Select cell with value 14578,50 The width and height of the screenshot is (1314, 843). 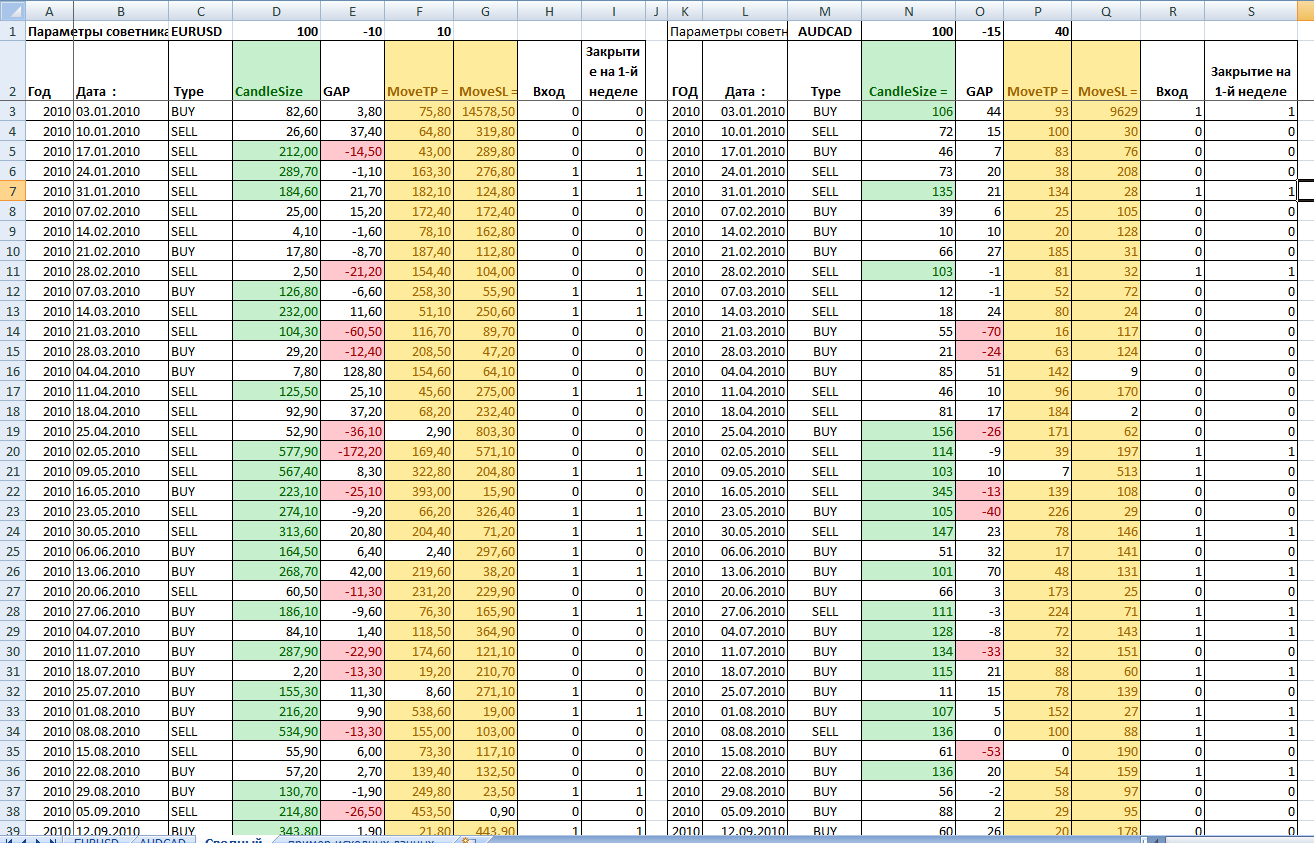(485, 111)
